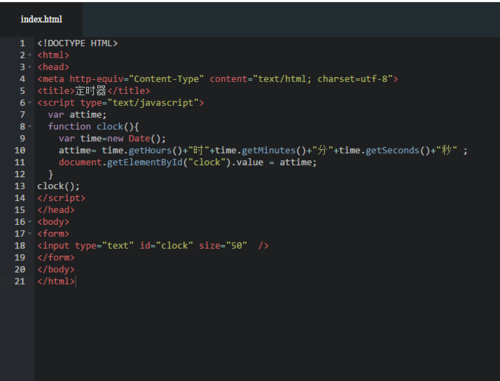Click line number 5 in the gutter

(22, 91)
